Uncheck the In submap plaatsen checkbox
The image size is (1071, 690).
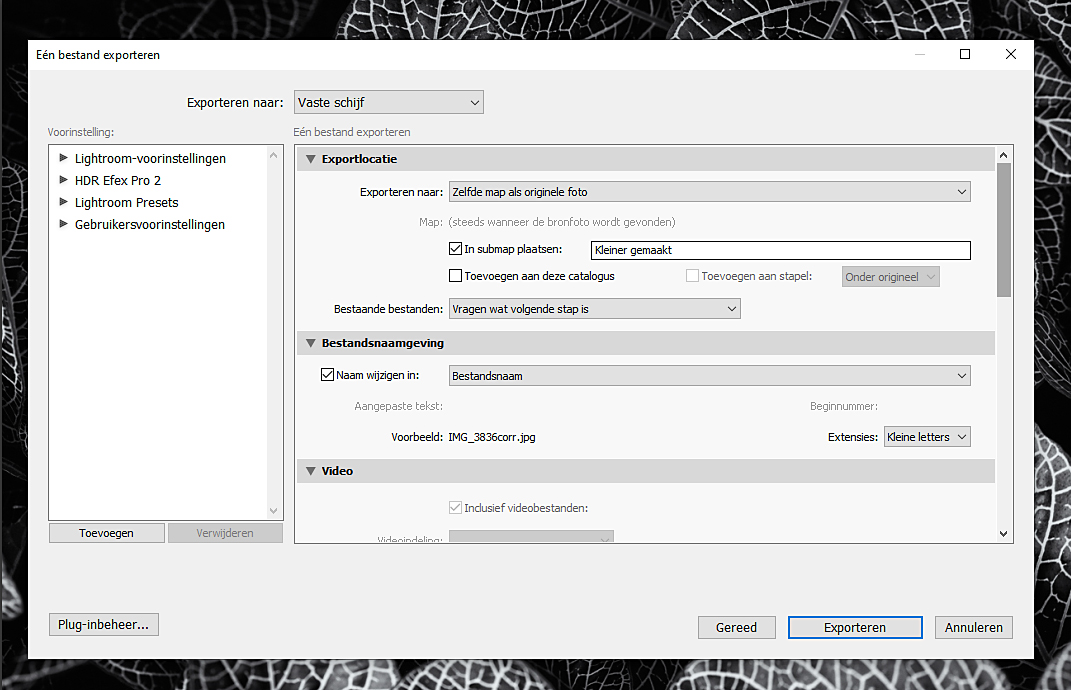click(456, 250)
